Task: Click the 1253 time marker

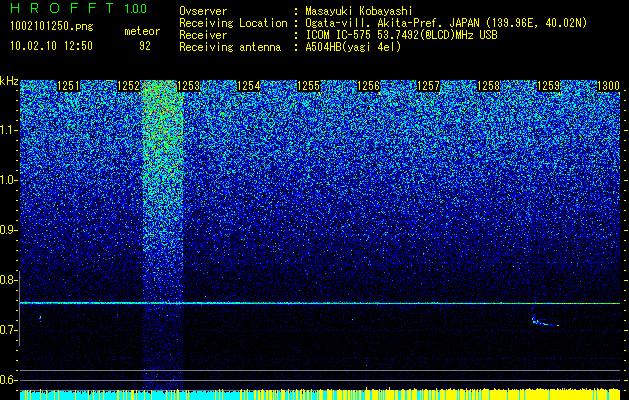Action: point(189,86)
